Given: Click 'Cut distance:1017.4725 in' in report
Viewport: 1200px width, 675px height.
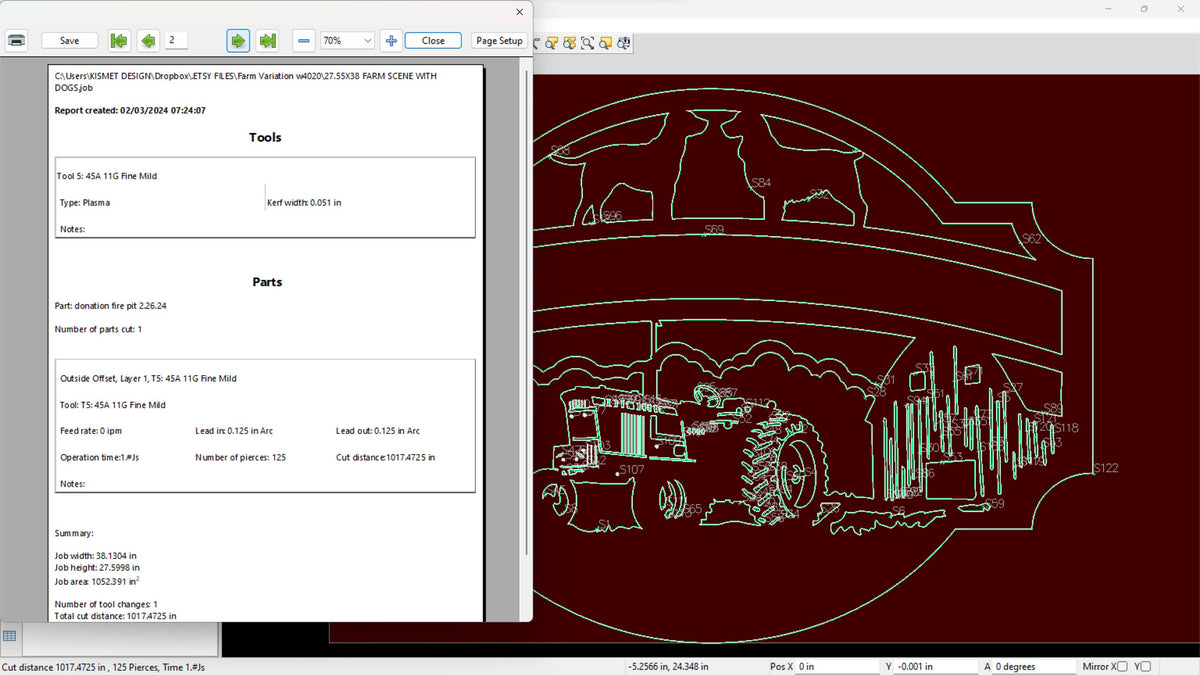Looking at the screenshot, I should click(386, 457).
